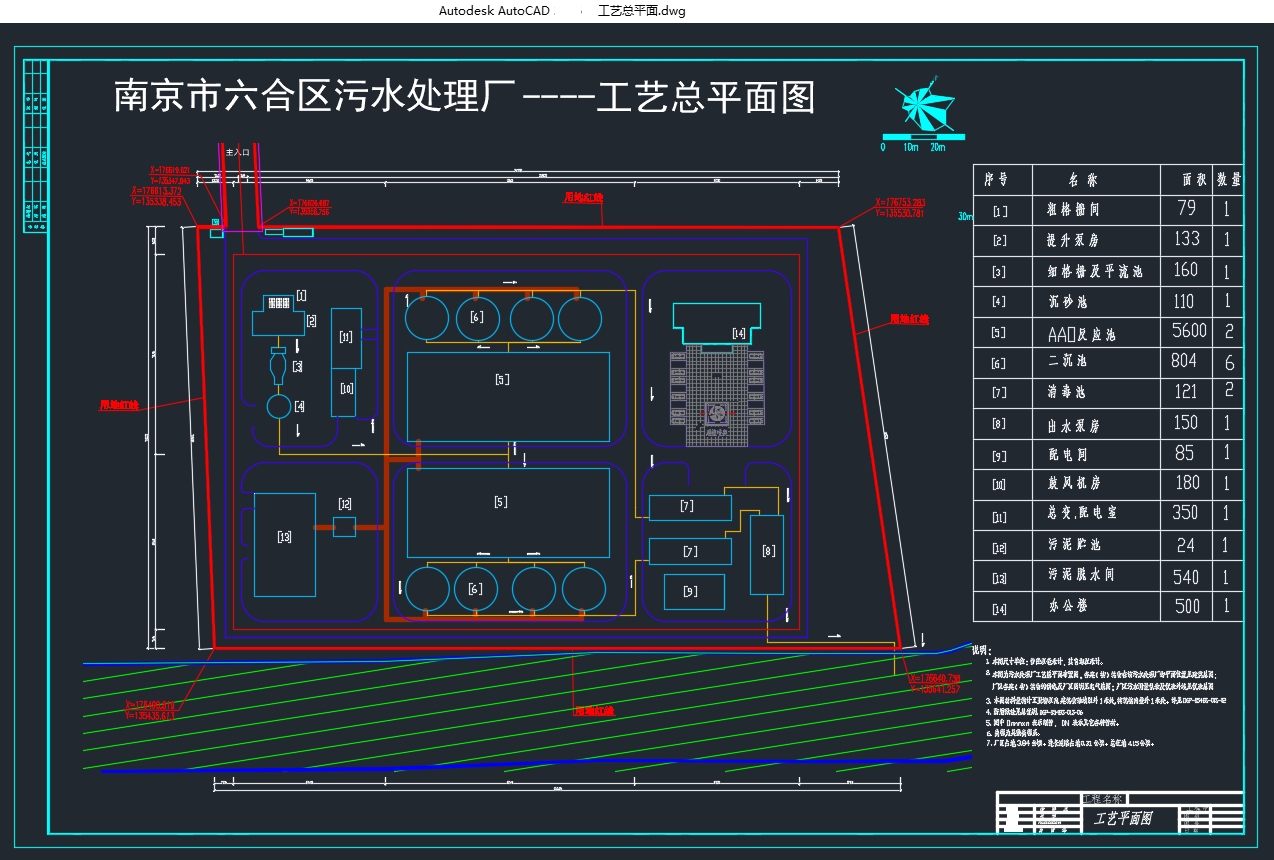Image resolution: width=1274 pixels, height=860 pixels.
Task: Click a circular 二沉池 tank symbol
Action: point(478,318)
